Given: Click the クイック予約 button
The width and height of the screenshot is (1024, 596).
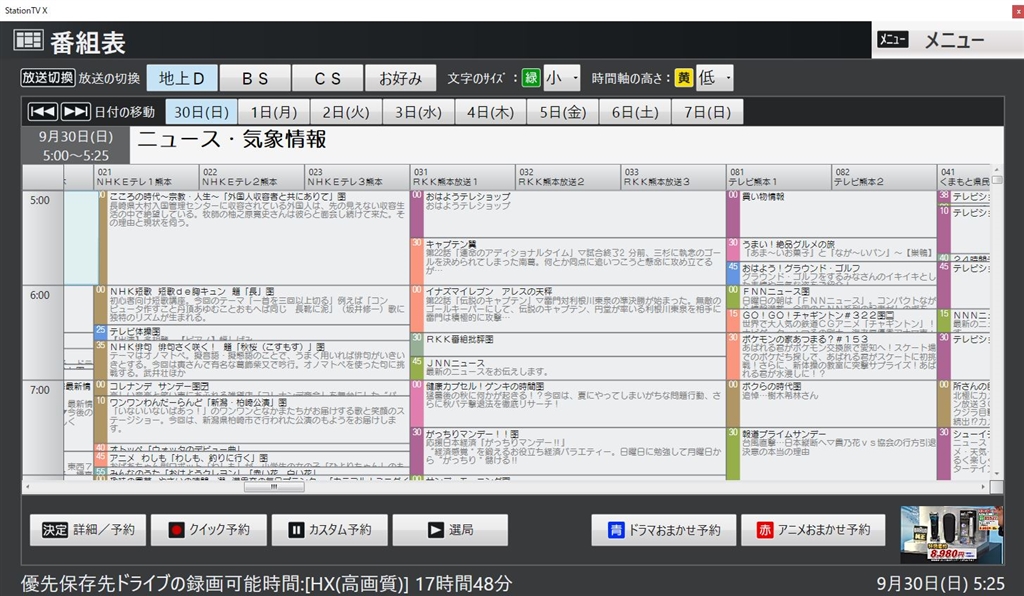Looking at the screenshot, I should (x=209, y=530).
